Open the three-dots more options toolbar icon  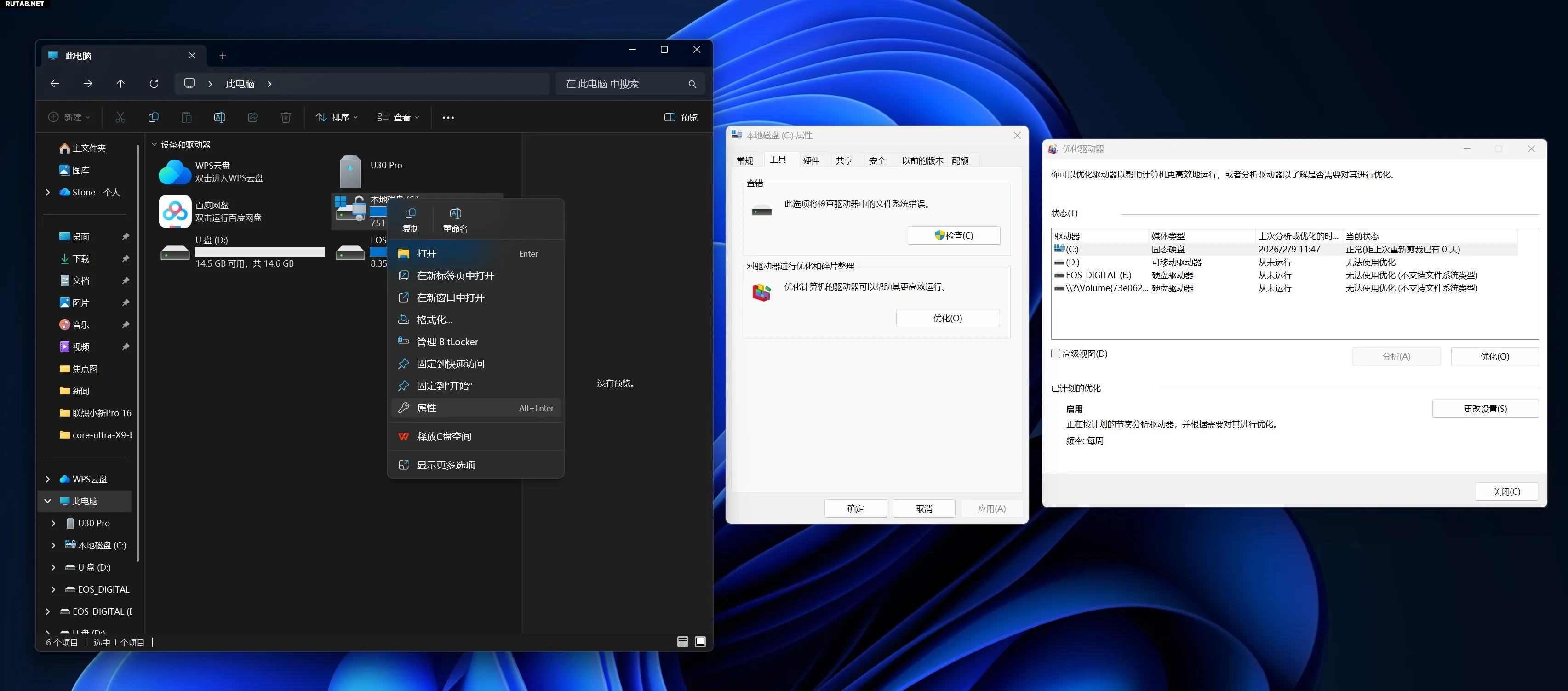pos(448,118)
